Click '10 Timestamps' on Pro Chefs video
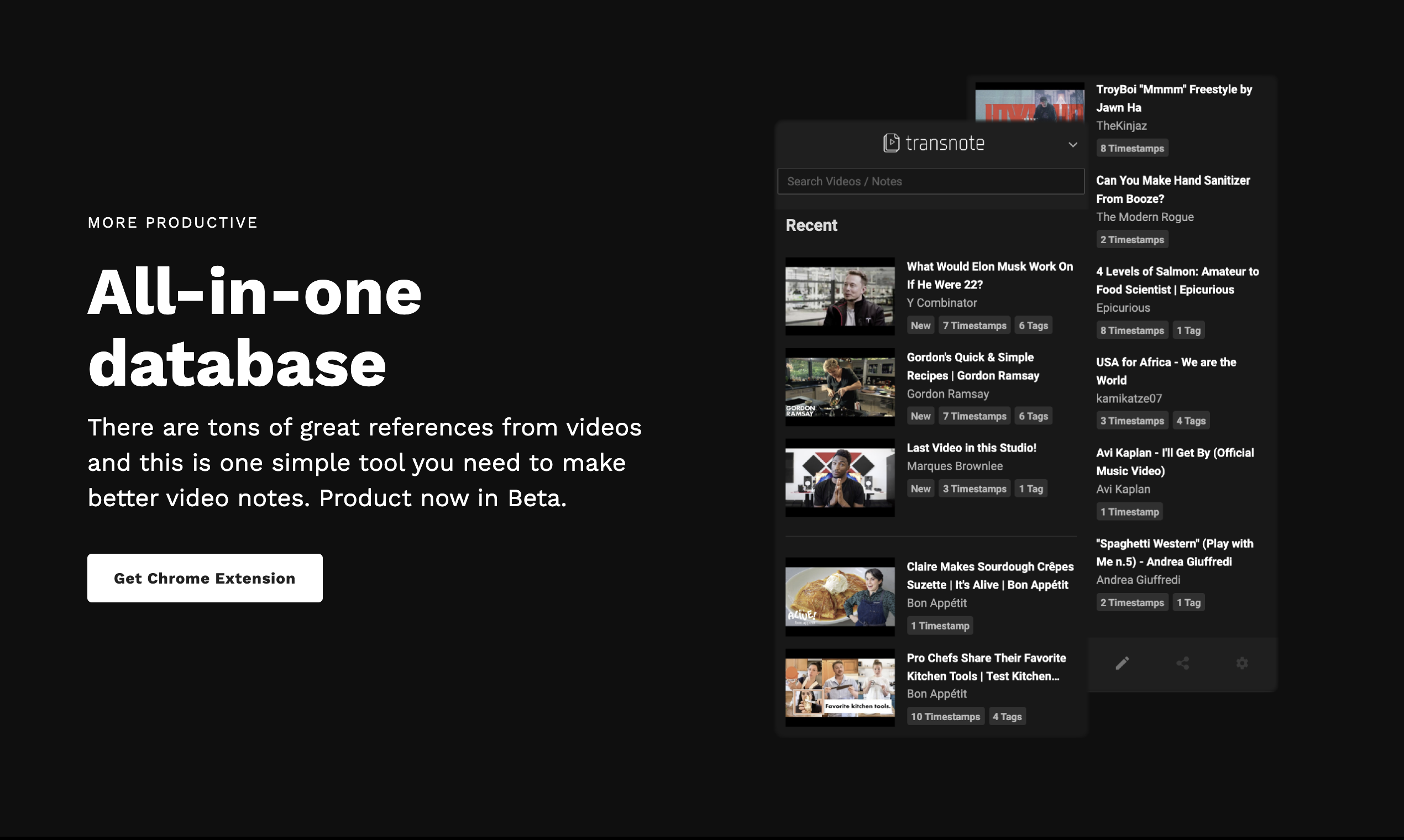This screenshot has height=840, width=1404. point(945,716)
